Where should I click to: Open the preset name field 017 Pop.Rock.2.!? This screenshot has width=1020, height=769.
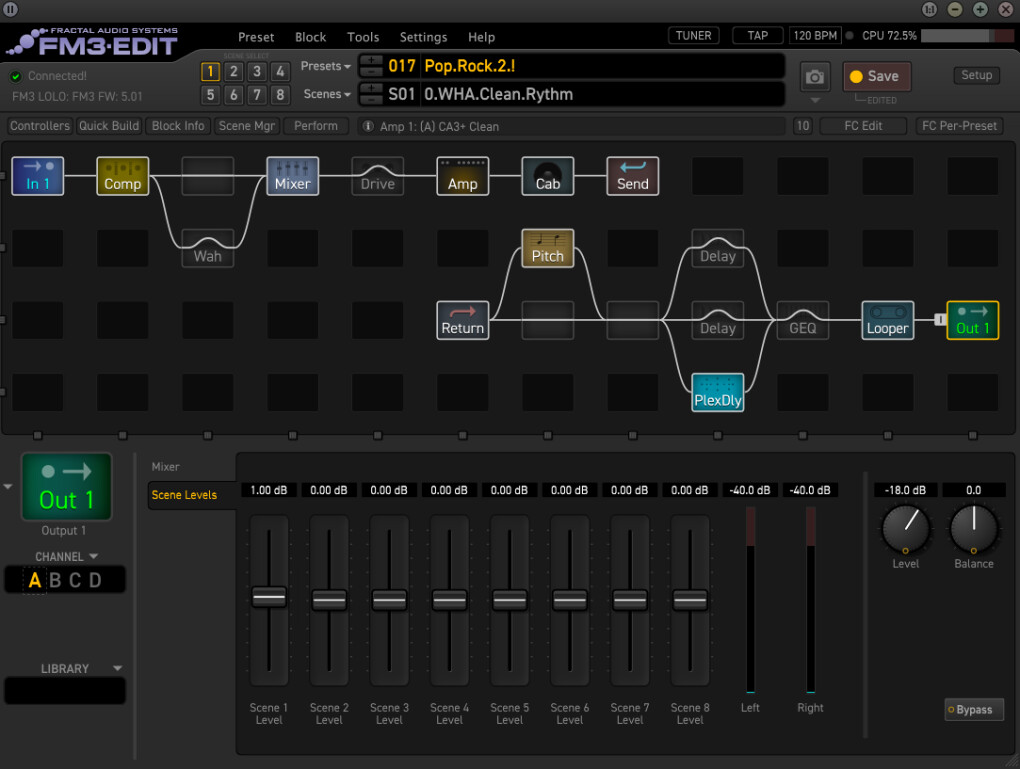click(x=602, y=66)
